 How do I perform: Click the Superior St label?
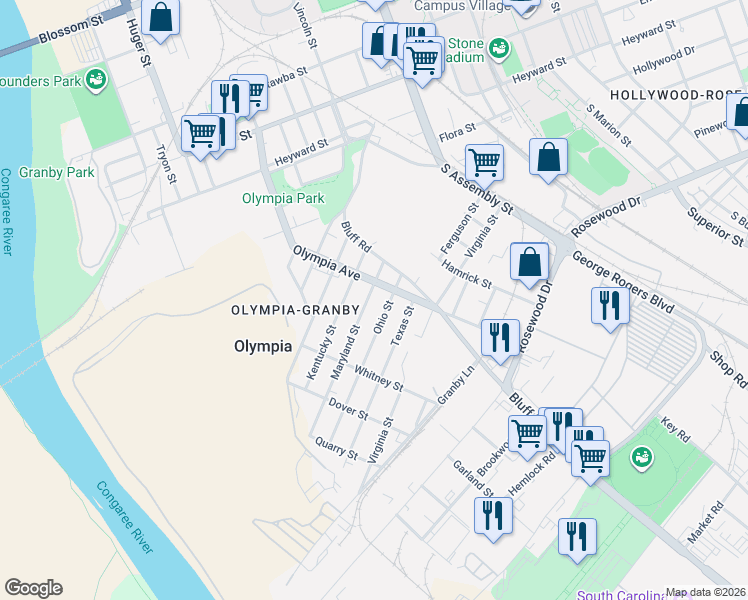[x=715, y=227]
